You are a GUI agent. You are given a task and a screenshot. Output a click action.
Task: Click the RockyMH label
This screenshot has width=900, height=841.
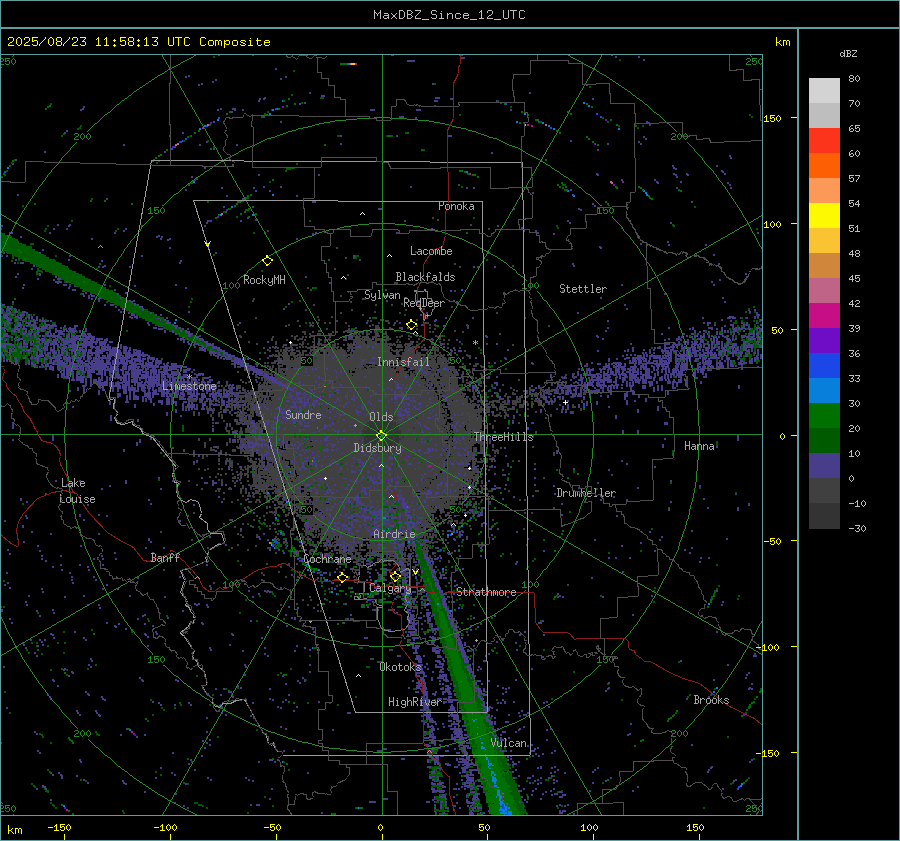(x=265, y=280)
